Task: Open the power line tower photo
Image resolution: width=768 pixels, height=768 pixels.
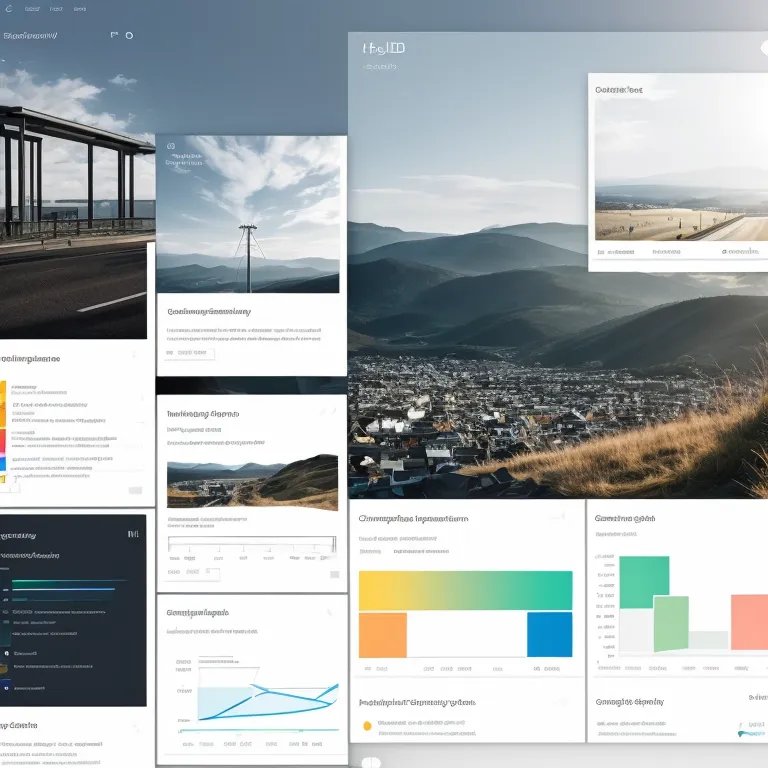Action: [x=247, y=214]
